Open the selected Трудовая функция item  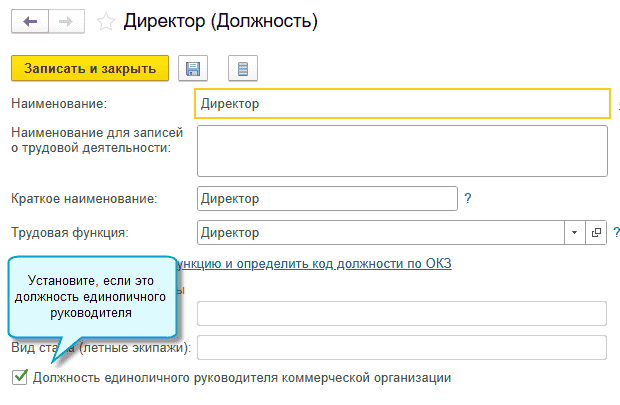[x=596, y=233]
